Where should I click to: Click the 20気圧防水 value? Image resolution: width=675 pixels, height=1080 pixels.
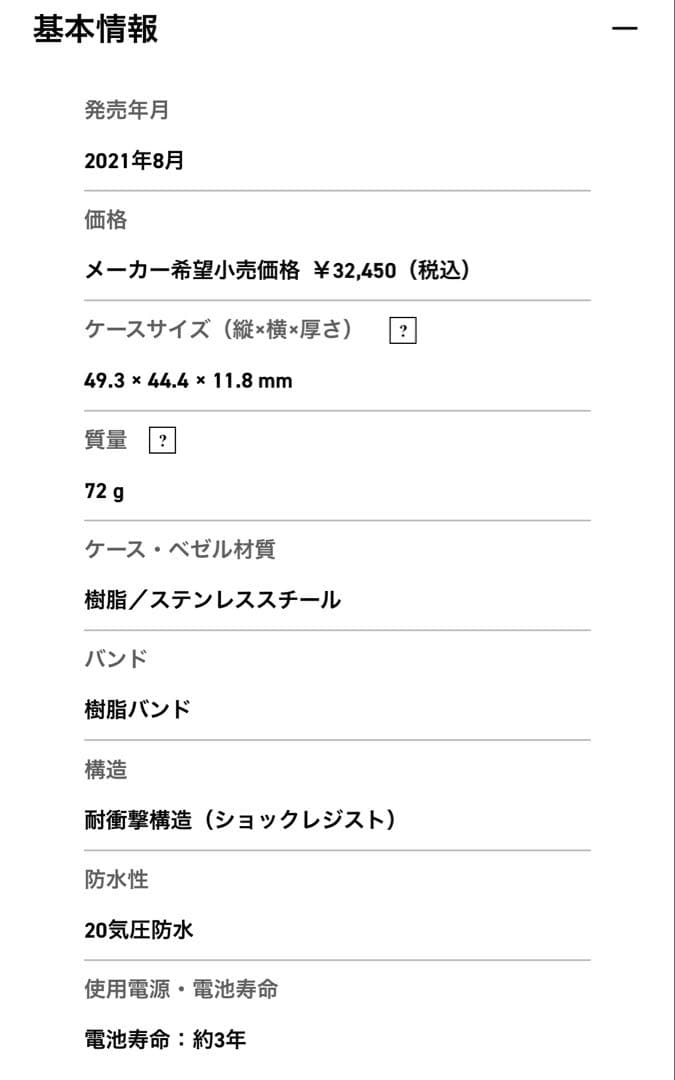pos(139,930)
